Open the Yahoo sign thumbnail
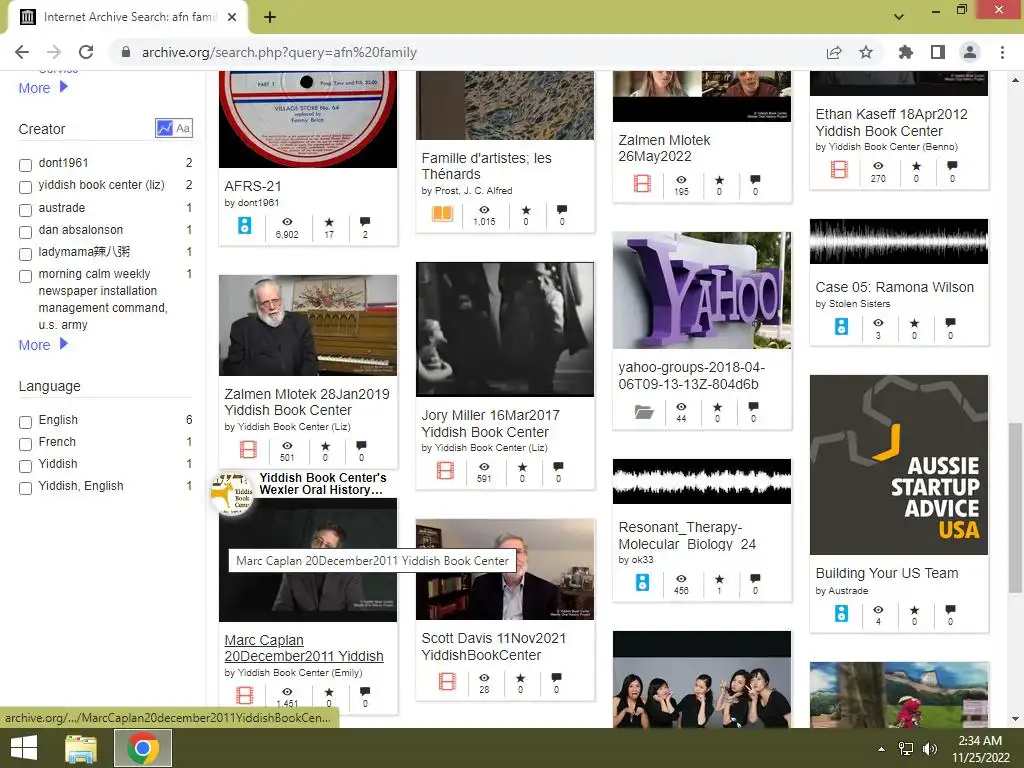 pos(701,290)
